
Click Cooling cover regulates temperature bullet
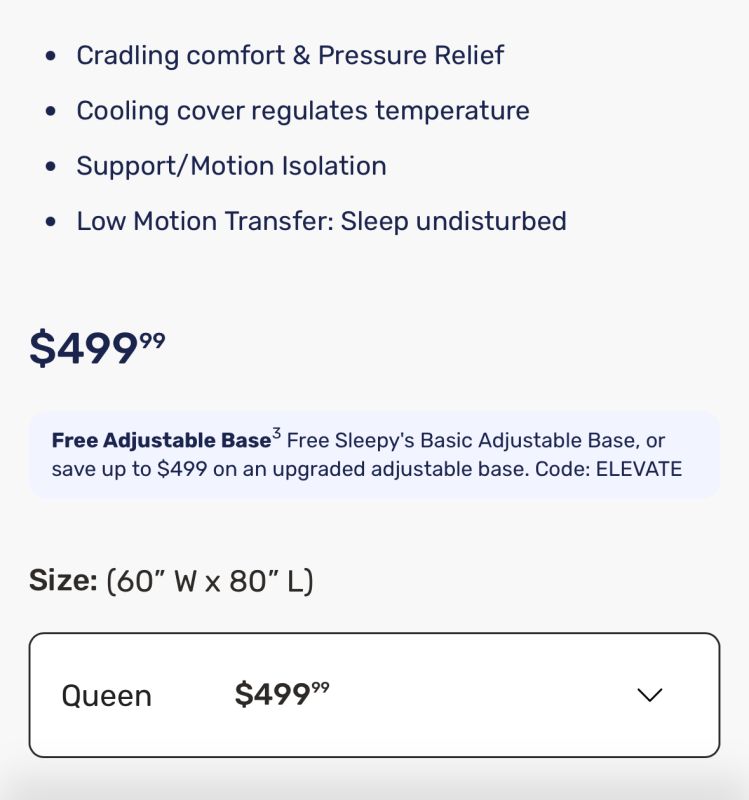[x=303, y=110]
